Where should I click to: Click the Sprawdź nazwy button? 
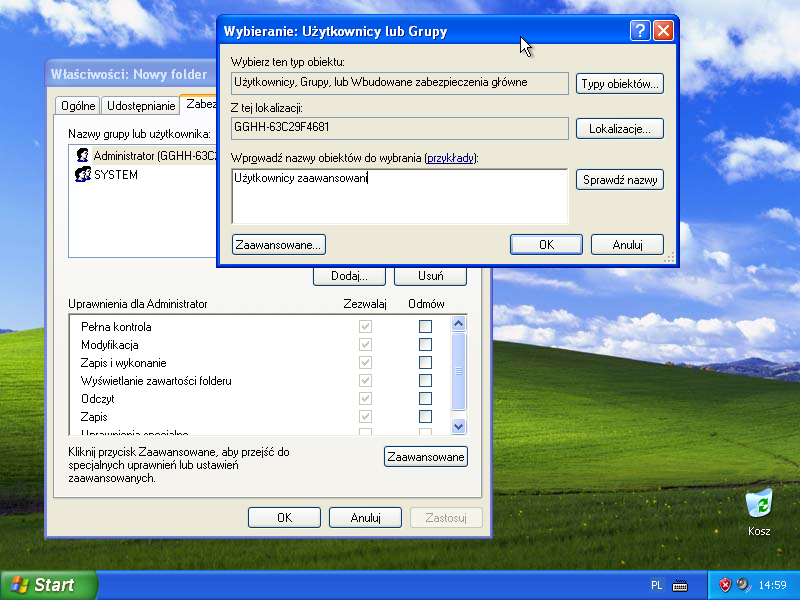point(619,180)
